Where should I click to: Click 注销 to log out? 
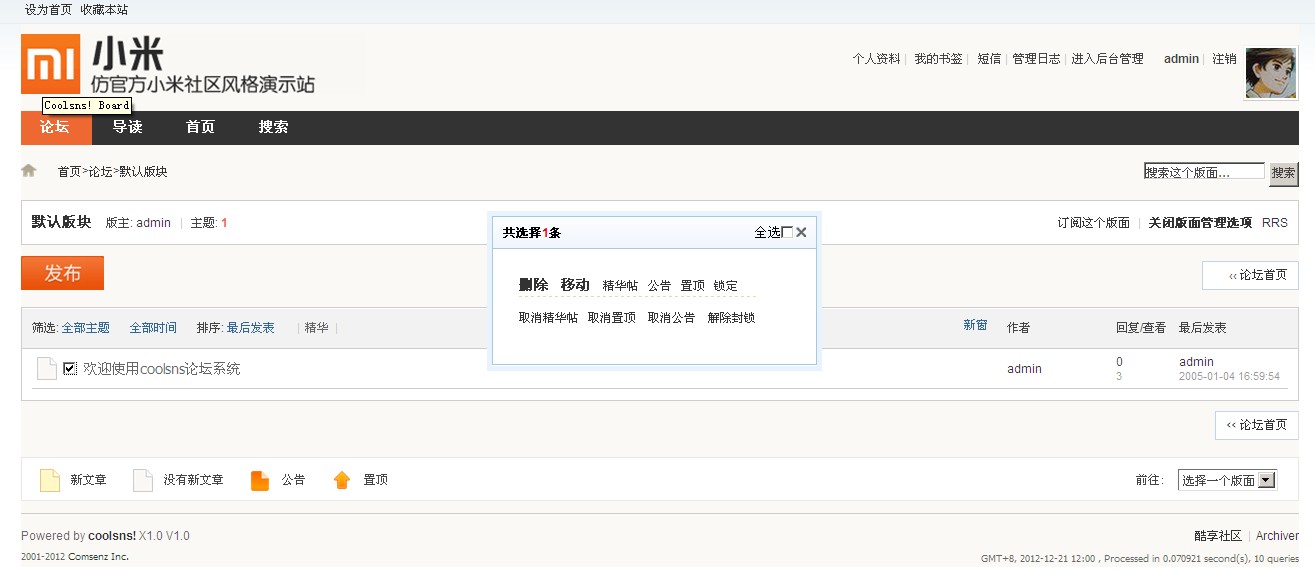(1224, 59)
